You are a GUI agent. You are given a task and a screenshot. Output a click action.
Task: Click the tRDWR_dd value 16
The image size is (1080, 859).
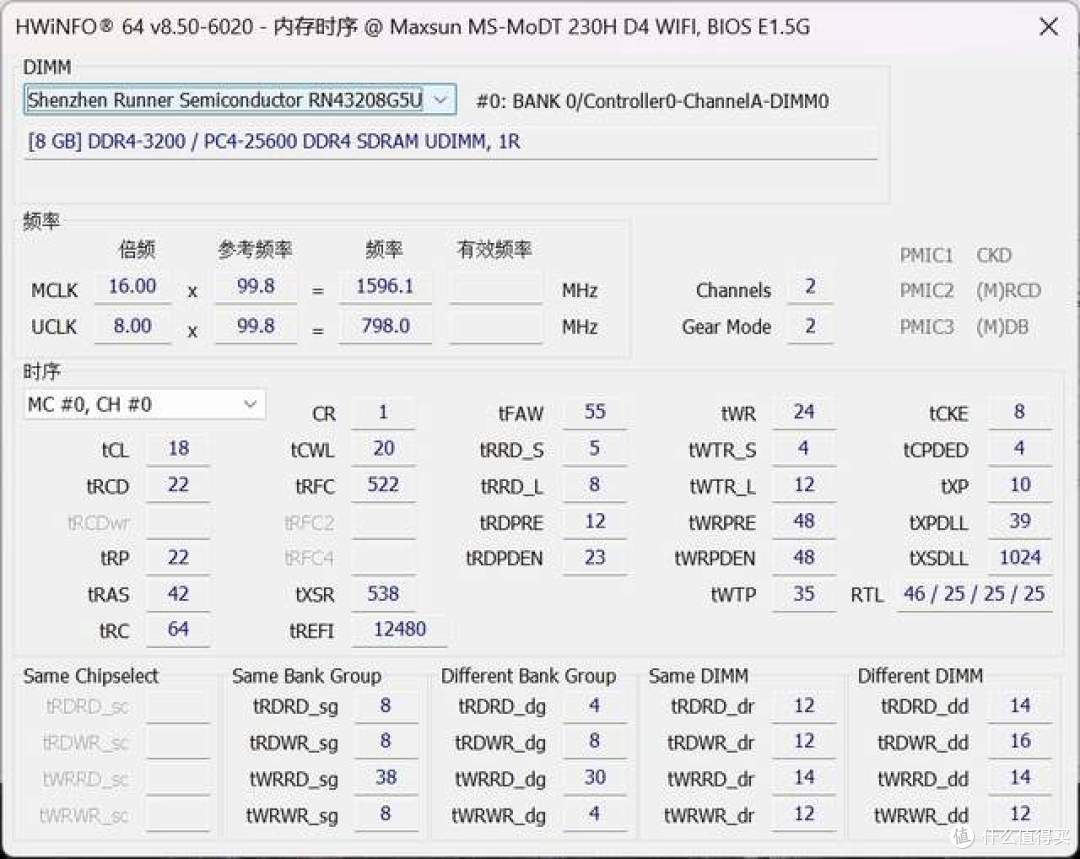tap(1020, 742)
